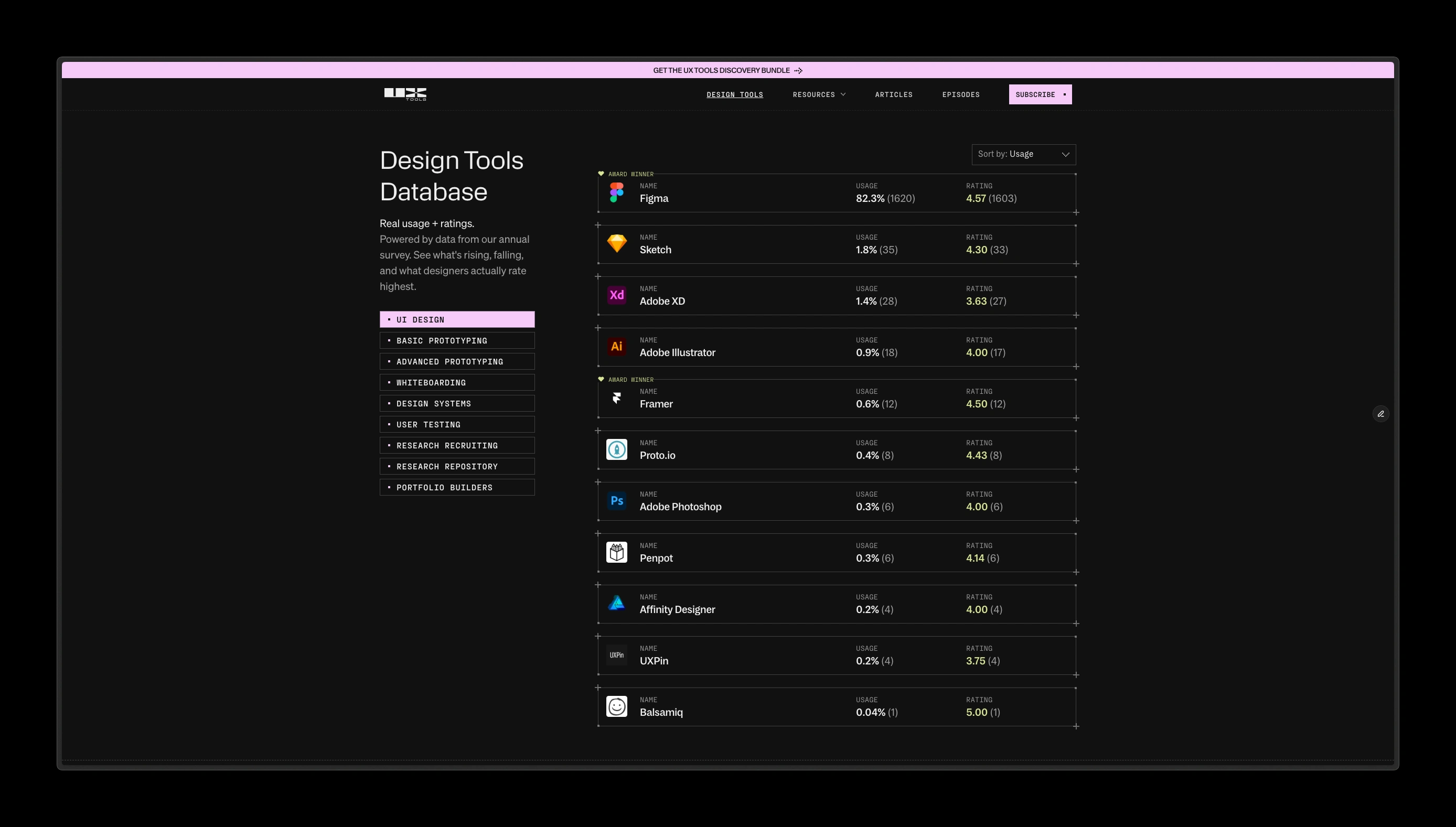Open the UX Tools Discovery Bundle banner

coord(727,70)
